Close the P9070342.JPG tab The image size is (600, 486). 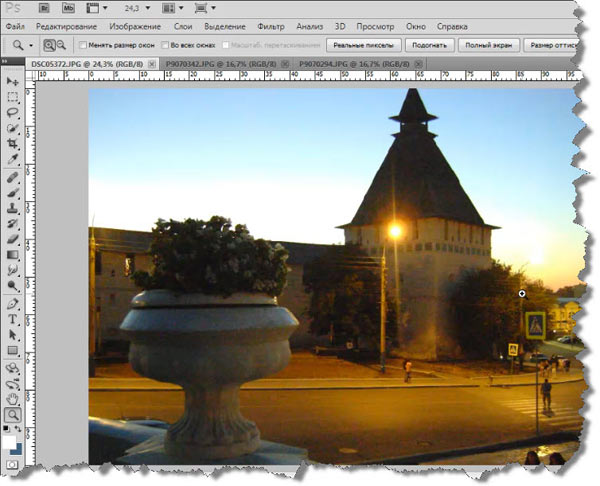click(285, 64)
